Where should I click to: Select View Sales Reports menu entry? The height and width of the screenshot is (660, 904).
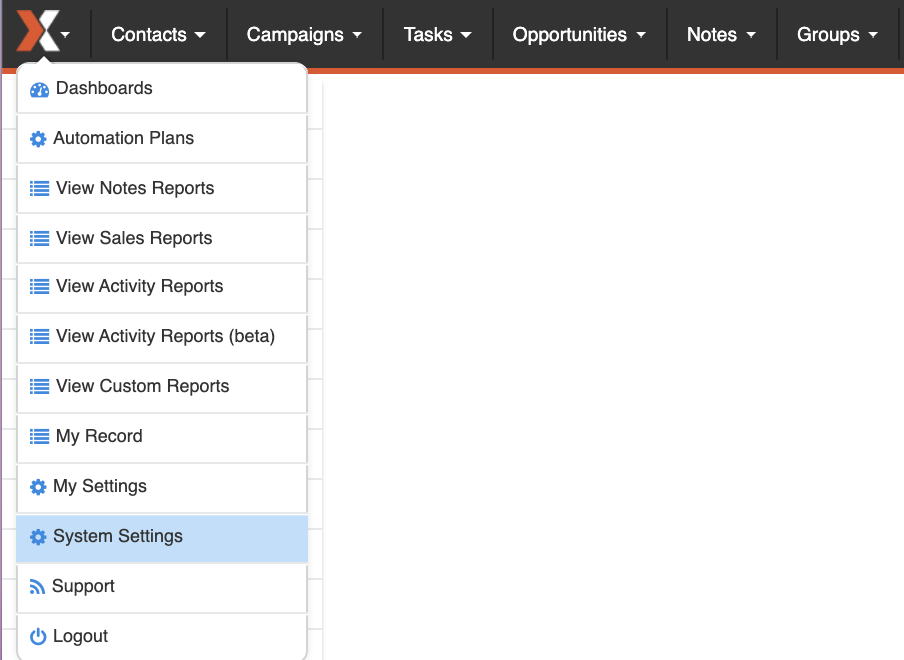134,238
